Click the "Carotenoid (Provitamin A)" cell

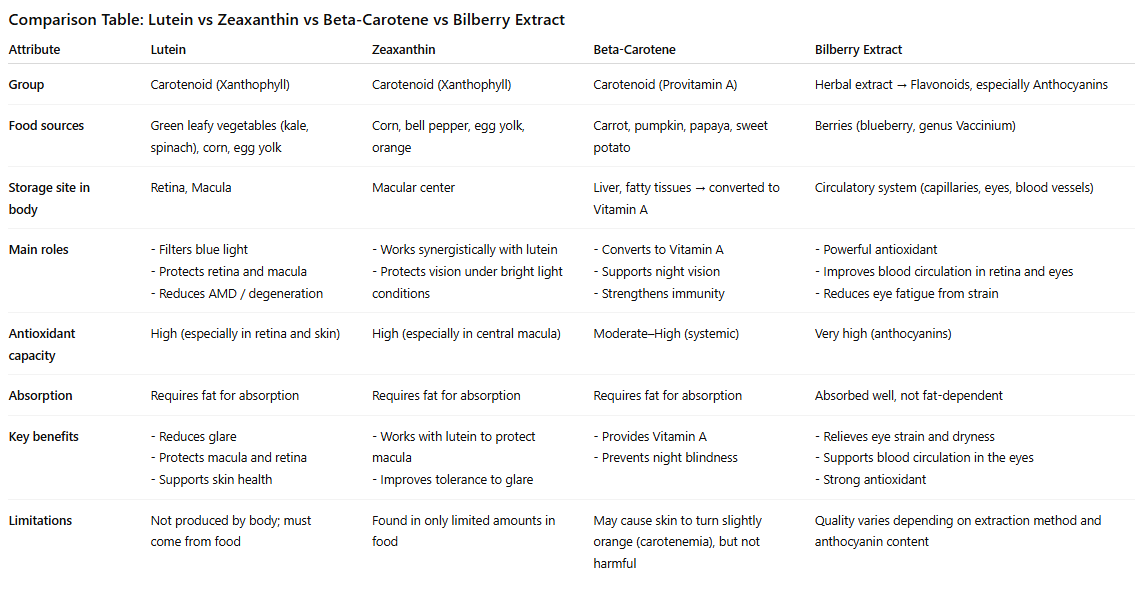tap(665, 85)
